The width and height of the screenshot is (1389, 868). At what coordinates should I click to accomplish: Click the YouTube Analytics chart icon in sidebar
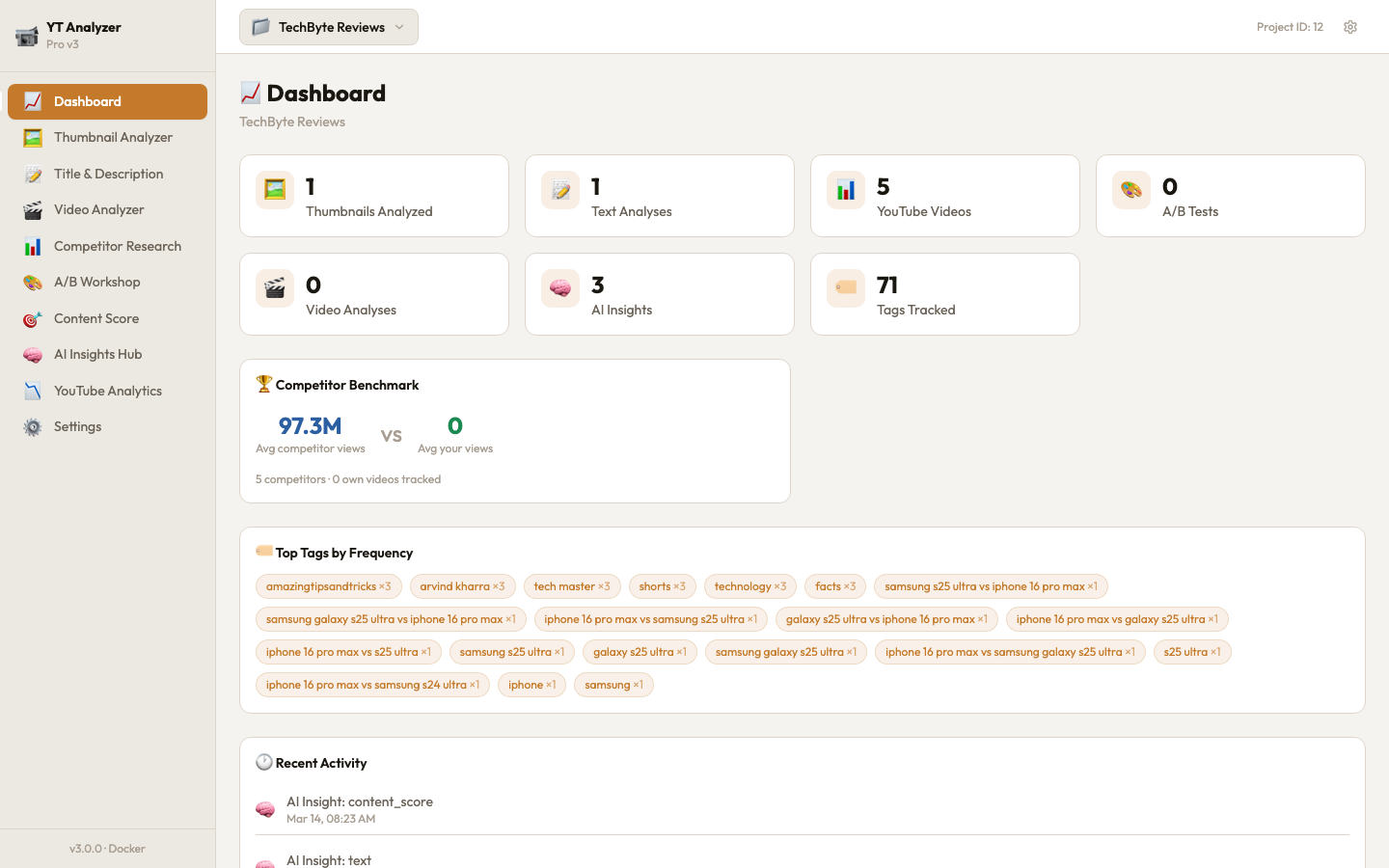point(33,392)
